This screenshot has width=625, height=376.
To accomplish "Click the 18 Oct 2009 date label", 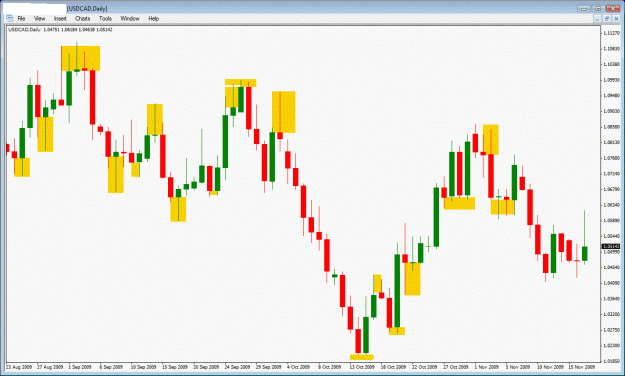I will tap(393, 367).
